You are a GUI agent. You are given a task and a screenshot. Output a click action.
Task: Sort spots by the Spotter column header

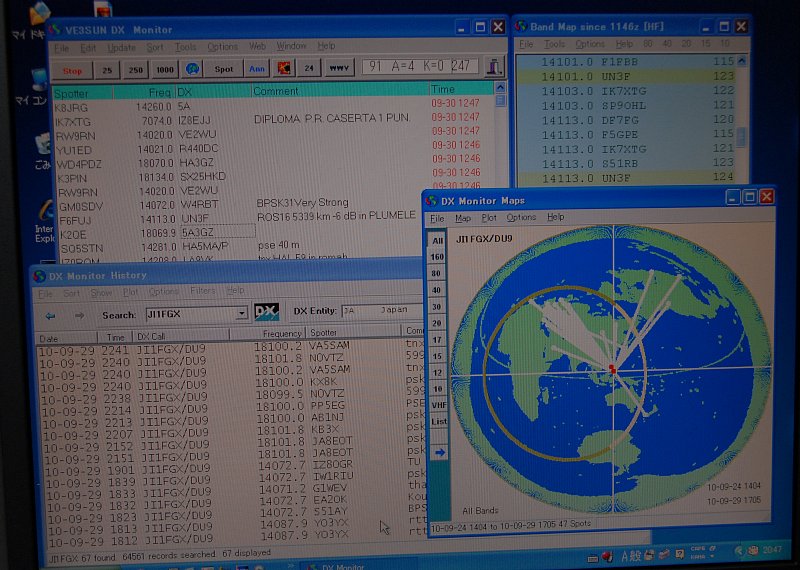[x=82, y=93]
